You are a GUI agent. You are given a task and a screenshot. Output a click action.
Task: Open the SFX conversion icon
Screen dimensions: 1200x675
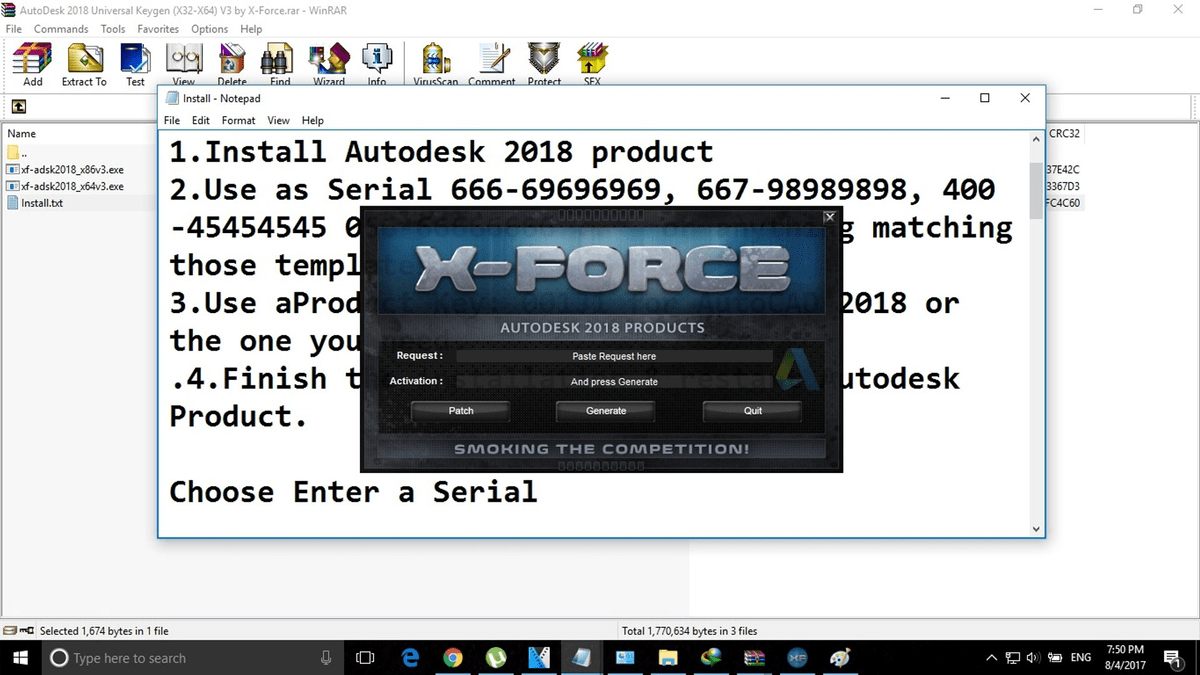click(x=591, y=62)
